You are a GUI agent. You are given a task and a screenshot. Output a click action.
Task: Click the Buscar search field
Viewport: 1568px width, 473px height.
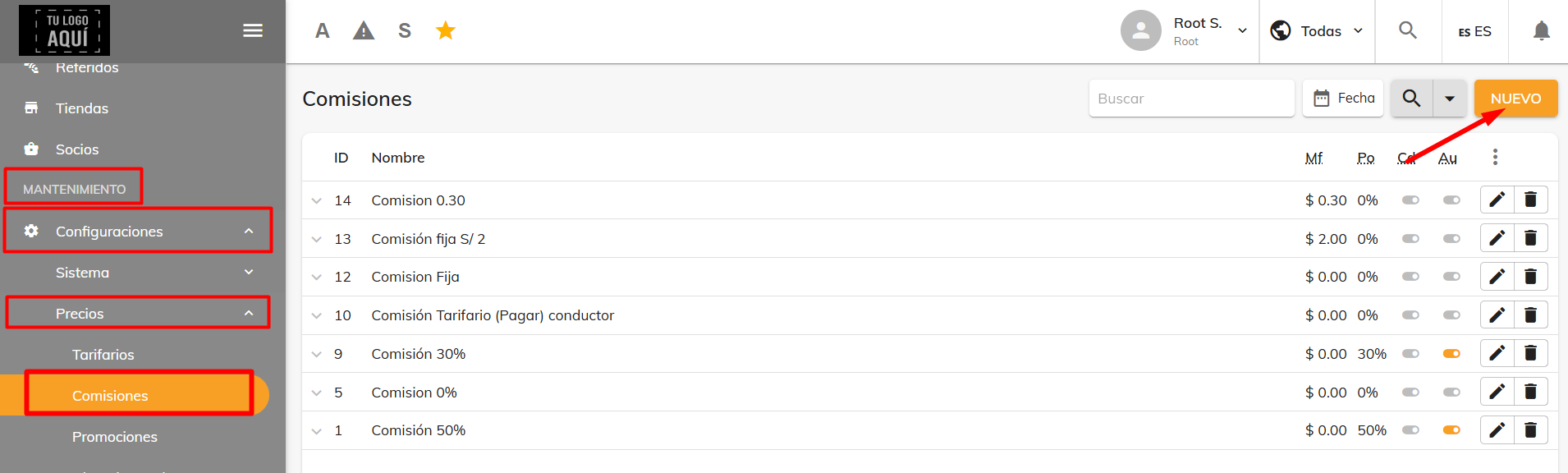pyautogui.click(x=1191, y=99)
